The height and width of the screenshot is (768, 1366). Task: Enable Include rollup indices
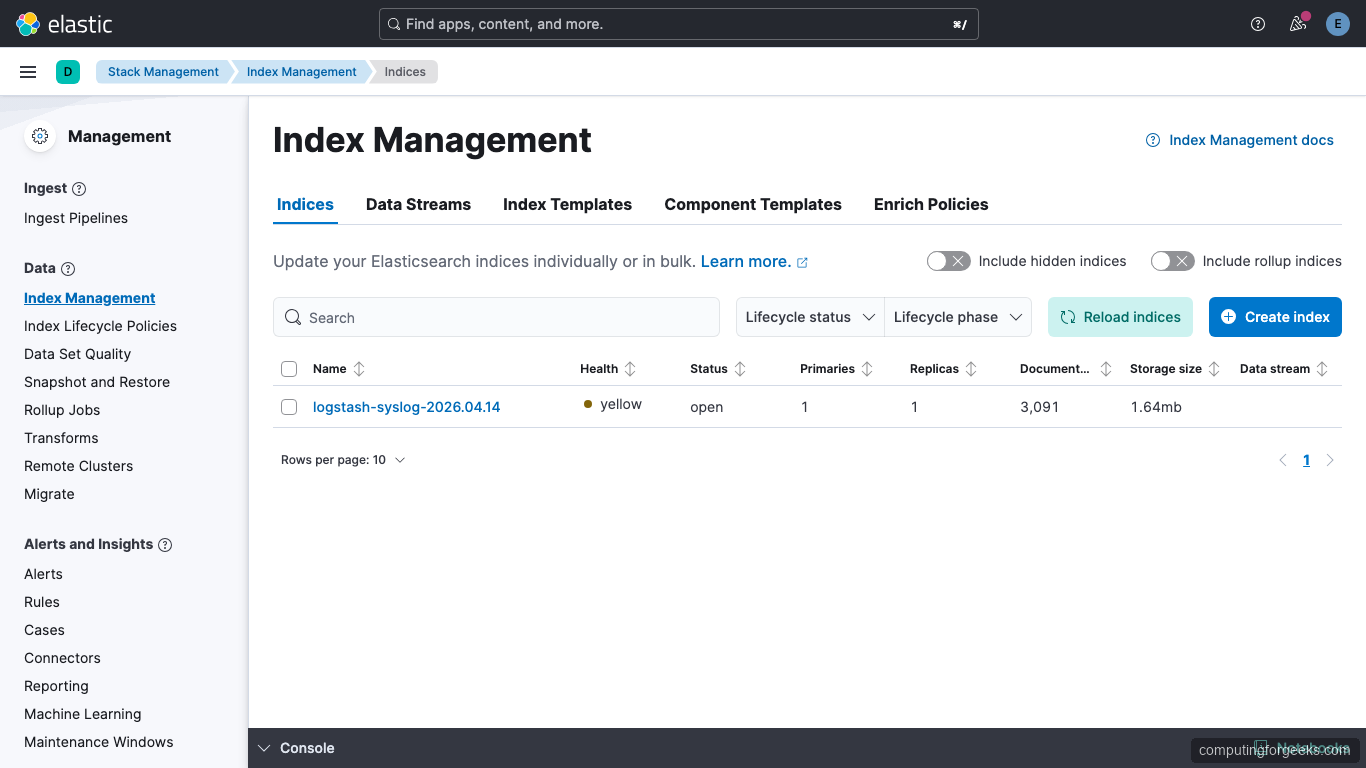click(x=1172, y=260)
